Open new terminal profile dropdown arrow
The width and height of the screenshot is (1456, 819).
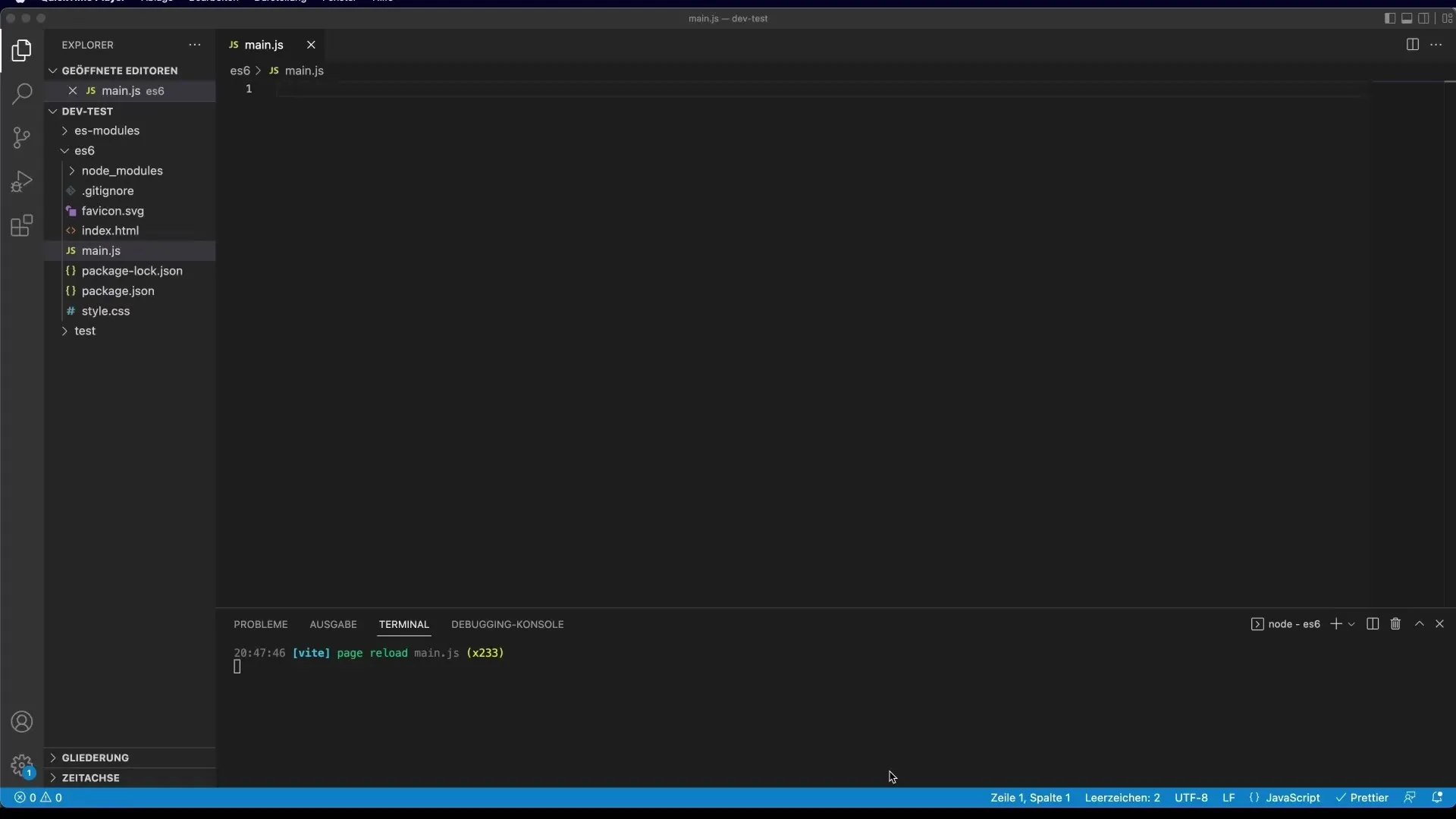(1351, 624)
